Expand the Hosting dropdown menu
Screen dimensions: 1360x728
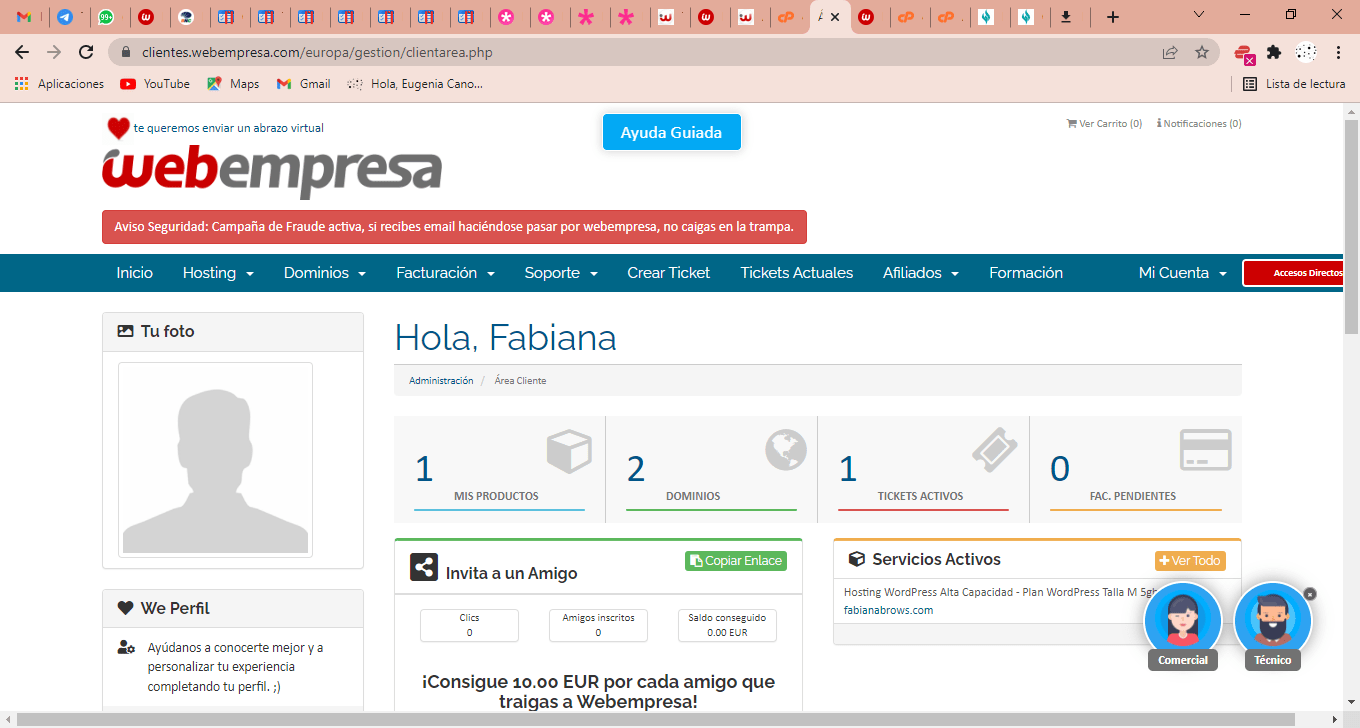[x=218, y=273]
